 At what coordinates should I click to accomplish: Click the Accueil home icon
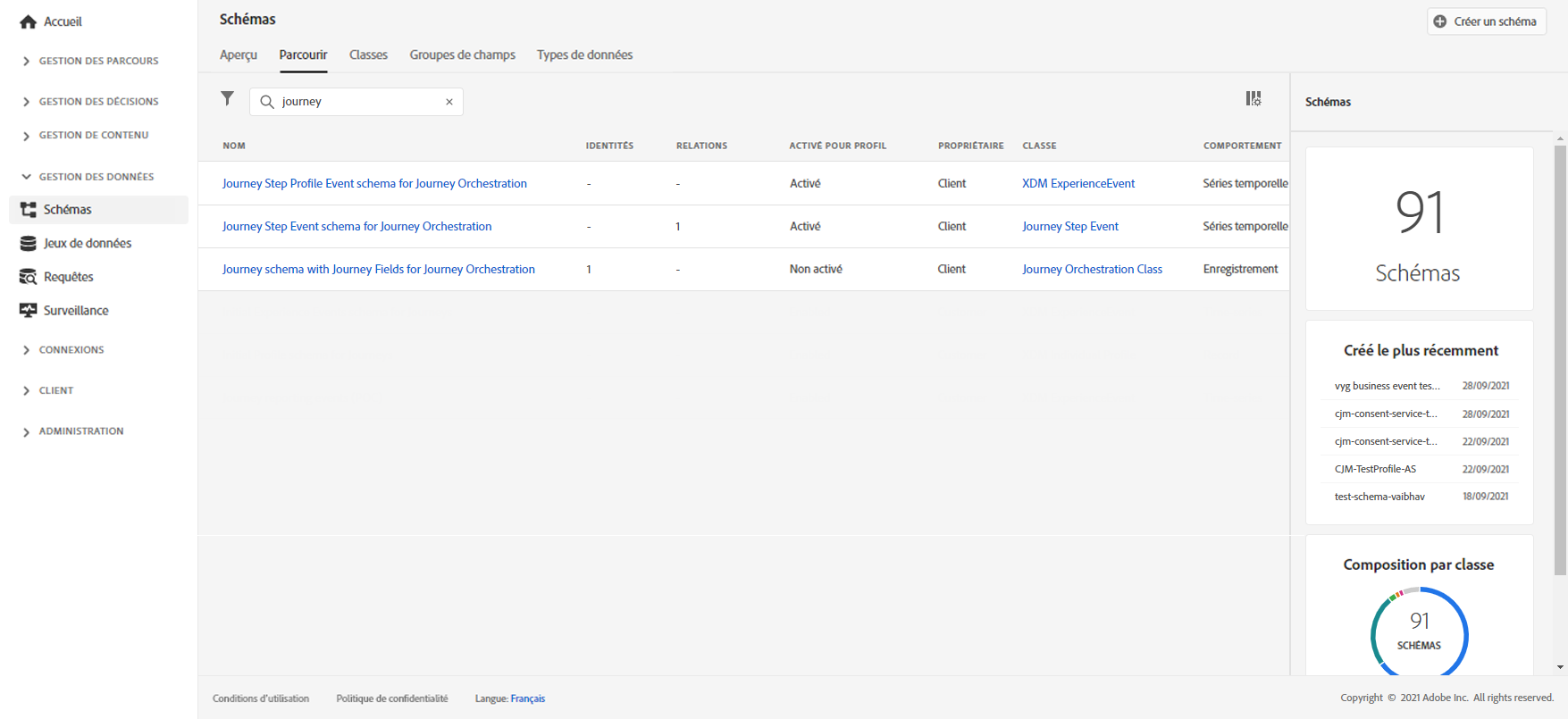pos(28,22)
